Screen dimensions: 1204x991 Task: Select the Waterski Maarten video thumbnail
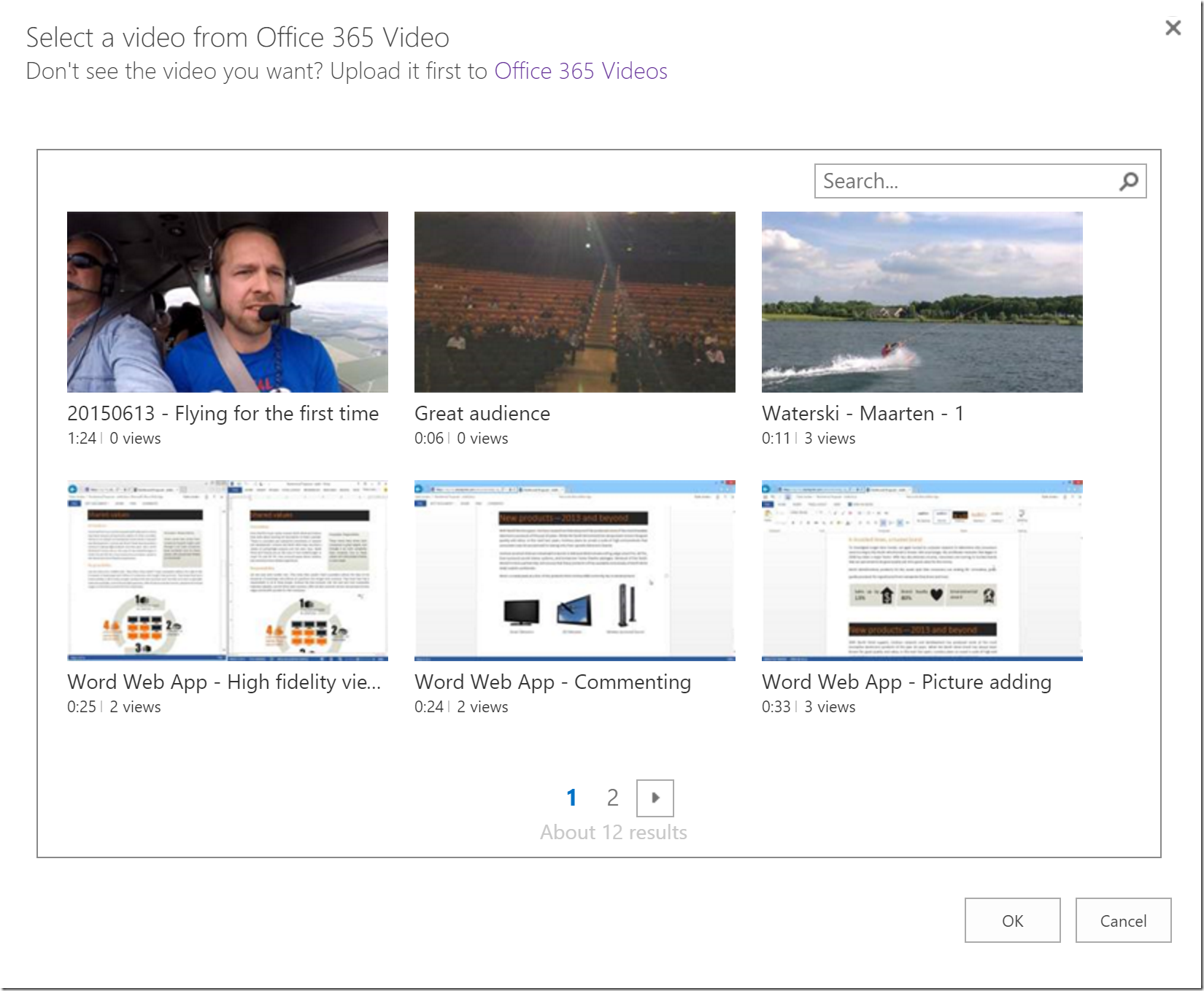[x=922, y=302]
